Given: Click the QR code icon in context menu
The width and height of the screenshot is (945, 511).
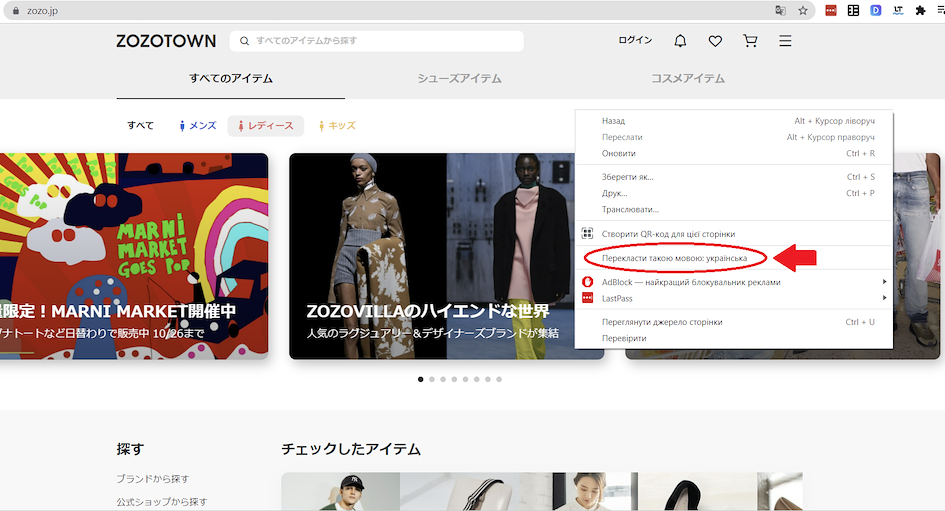Looking at the screenshot, I should pyautogui.click(x=587, y=233).
